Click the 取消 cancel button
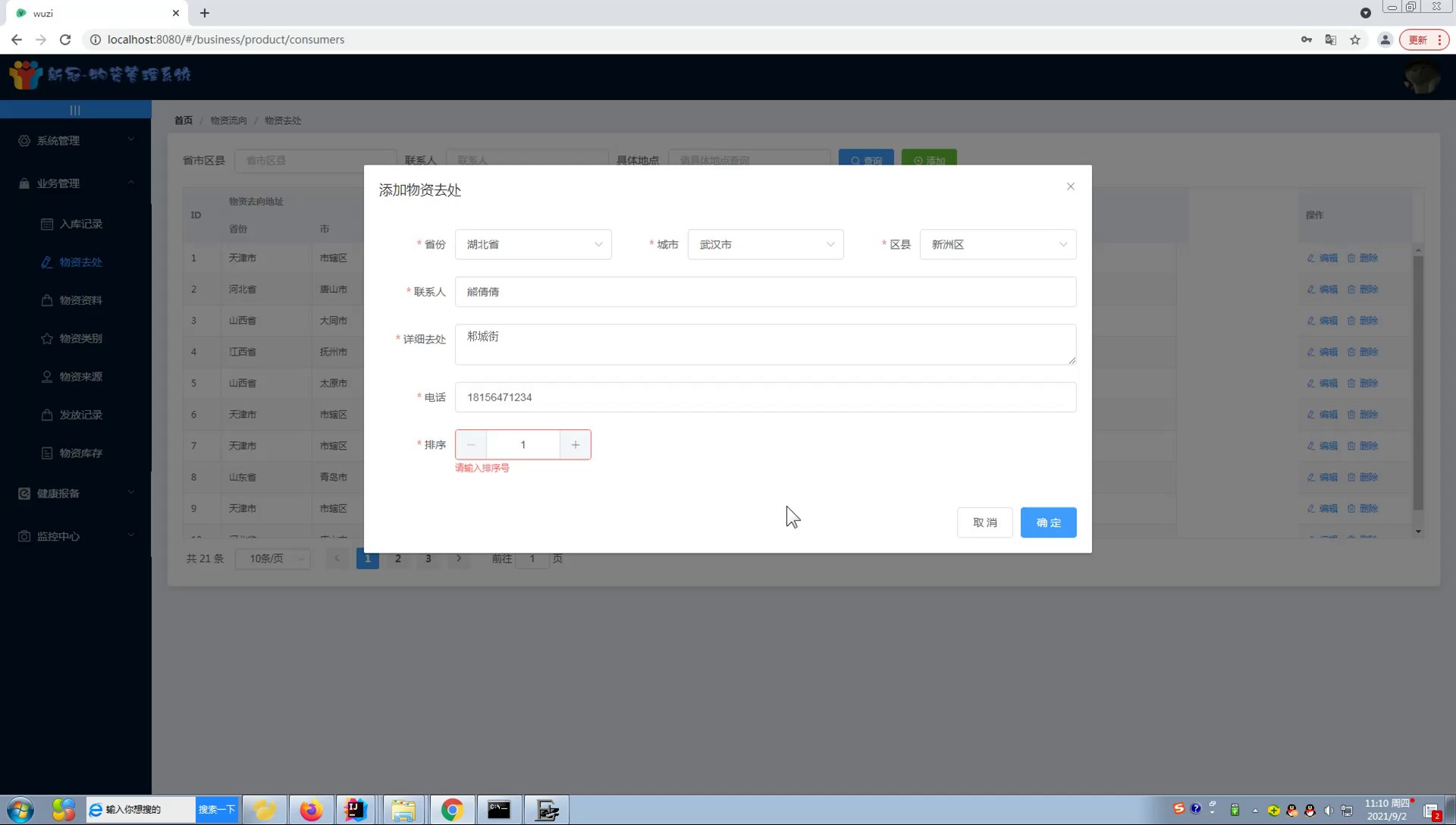This screenshot has height=825, width=1456. (x=984, y=522)
